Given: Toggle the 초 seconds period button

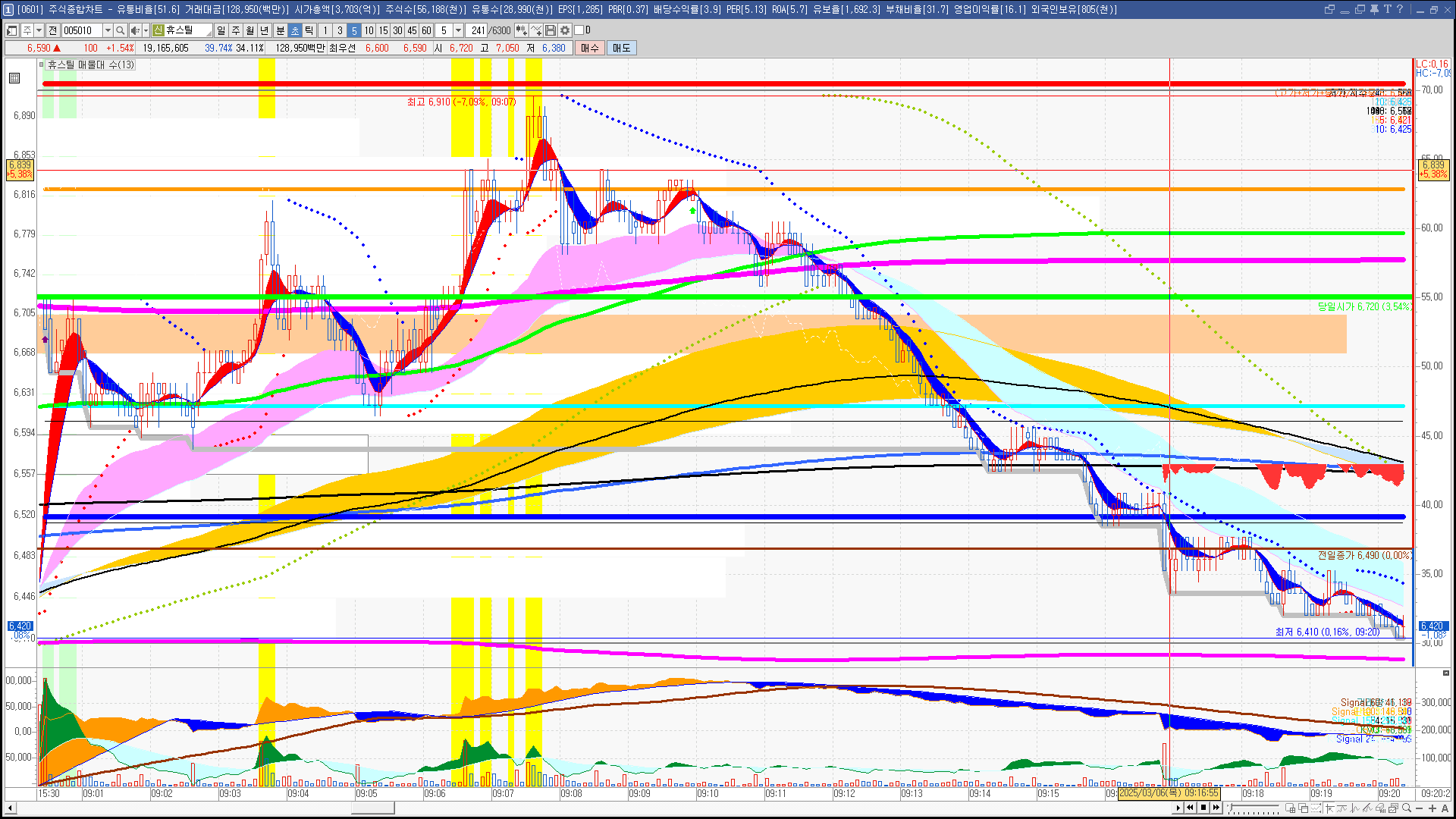Looking at the screenshot, I should [295, 30].
